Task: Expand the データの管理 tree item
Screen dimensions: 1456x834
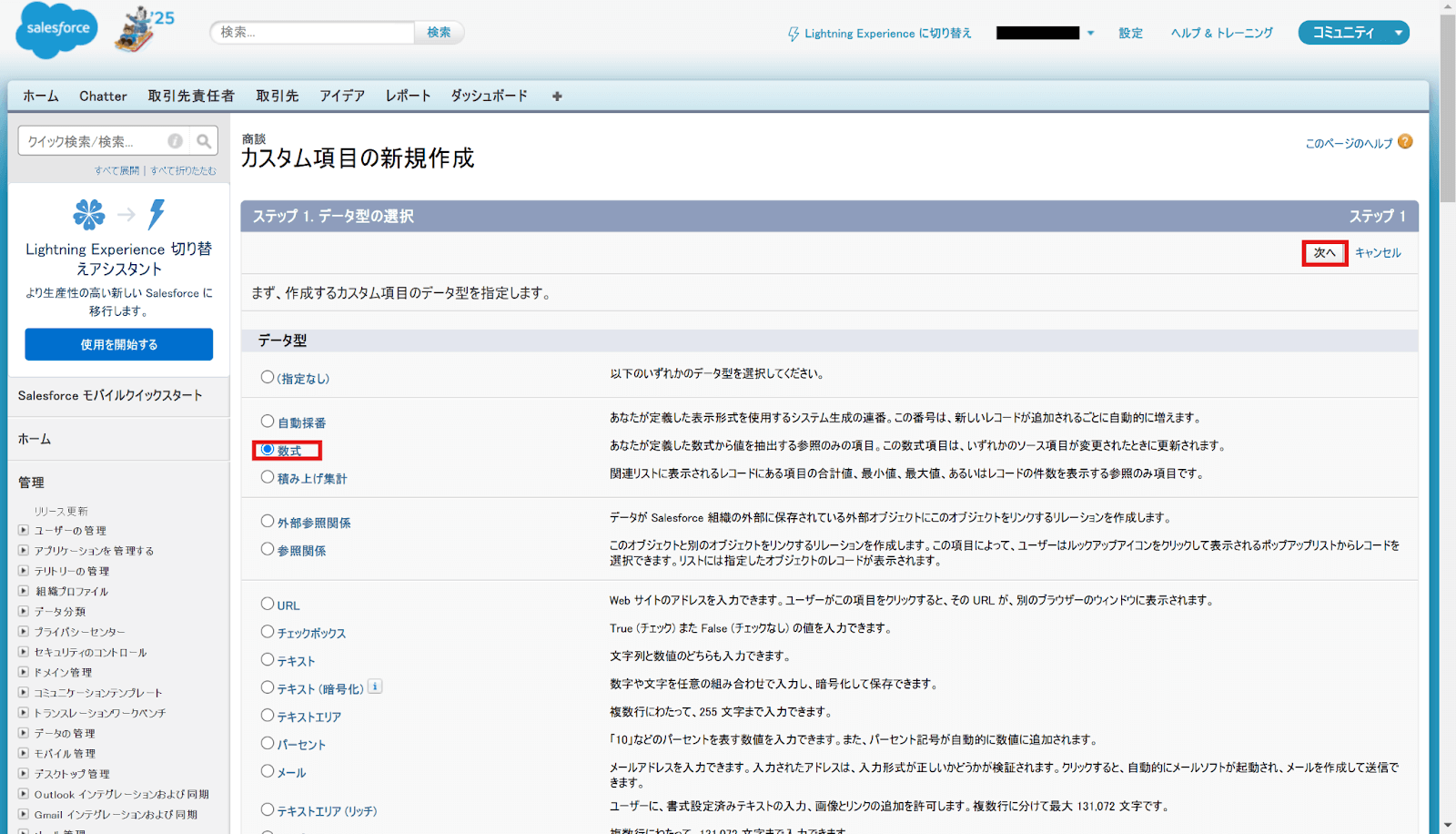Action: tap(22, 733)
